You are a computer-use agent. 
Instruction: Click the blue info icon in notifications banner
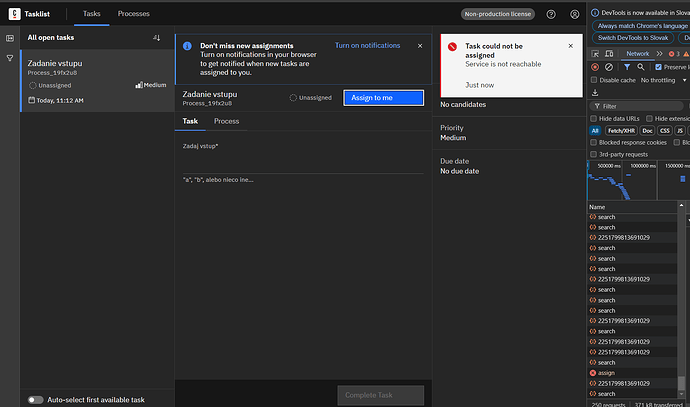(x=187, y=46)
